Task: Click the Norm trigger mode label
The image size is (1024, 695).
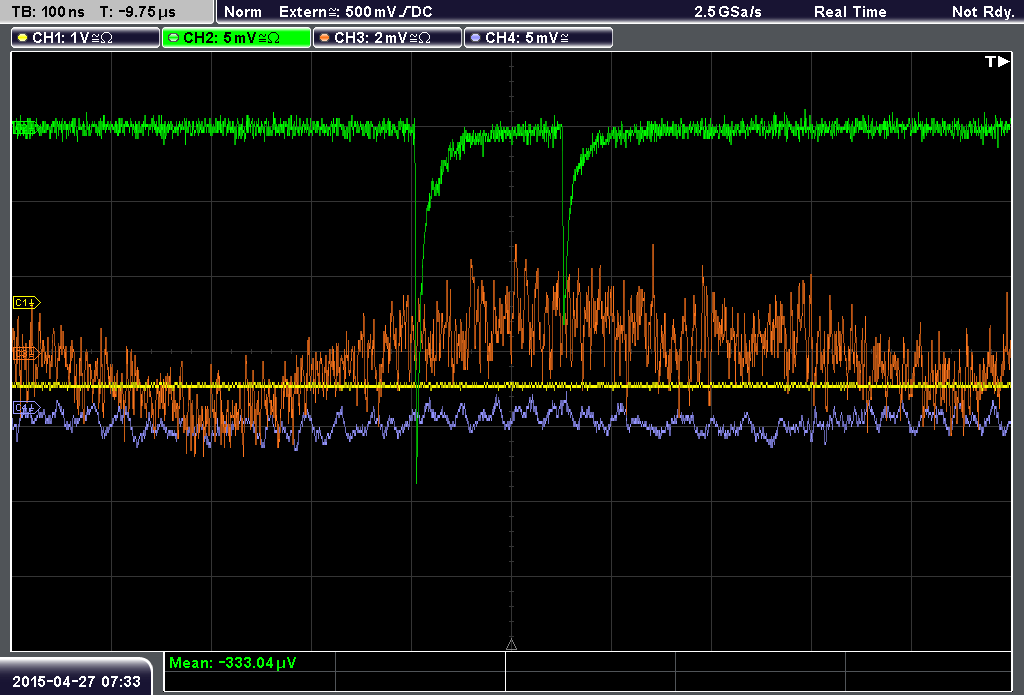Action: click(243, 12)
